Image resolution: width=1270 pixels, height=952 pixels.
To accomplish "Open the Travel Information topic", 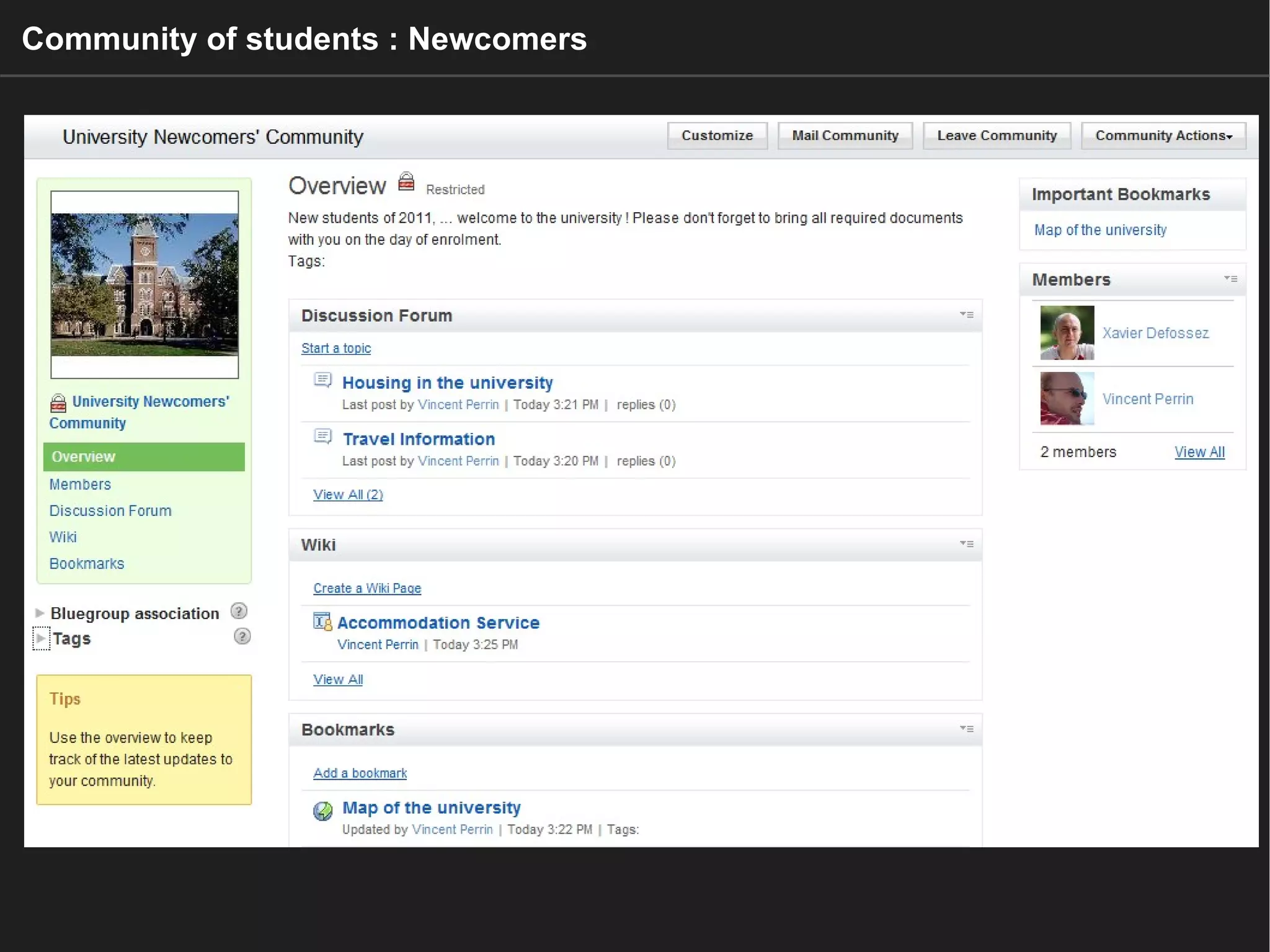I will click(x=419, y=439).
